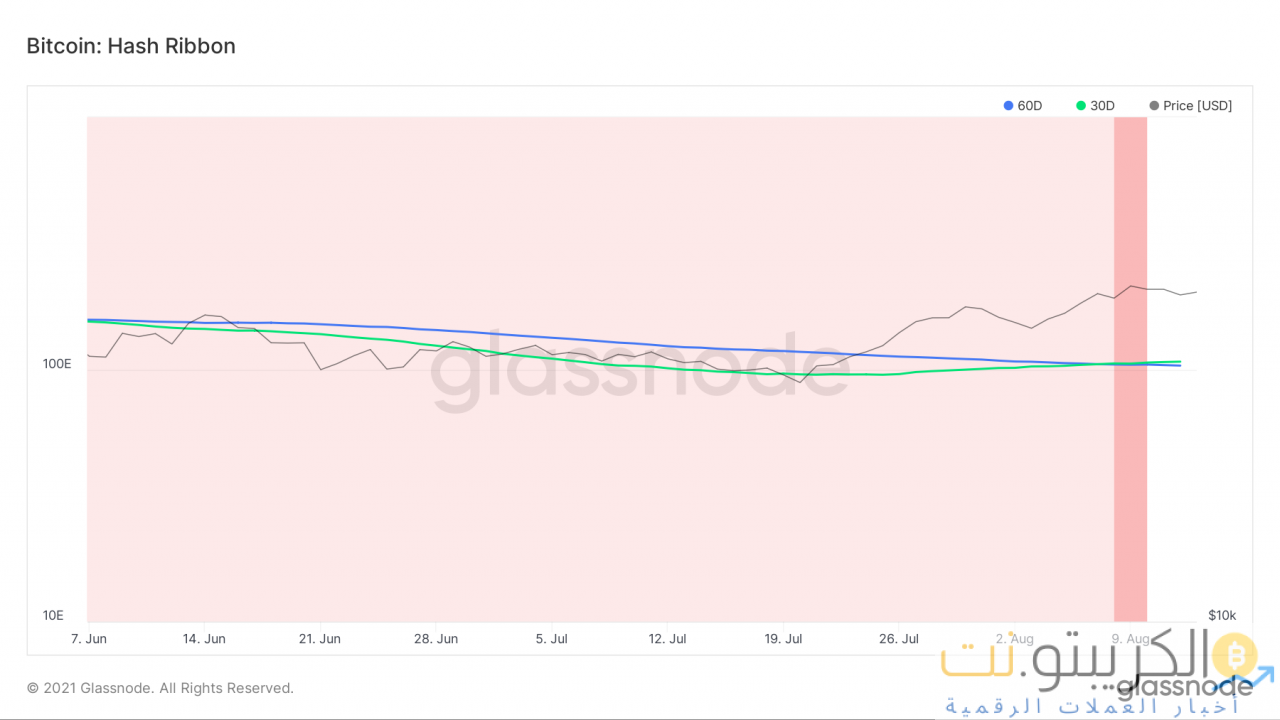This screenshot has height=720, width=1280.
Task: Click the gray dot beside Price [USD]
Action: click(1155, 106)
